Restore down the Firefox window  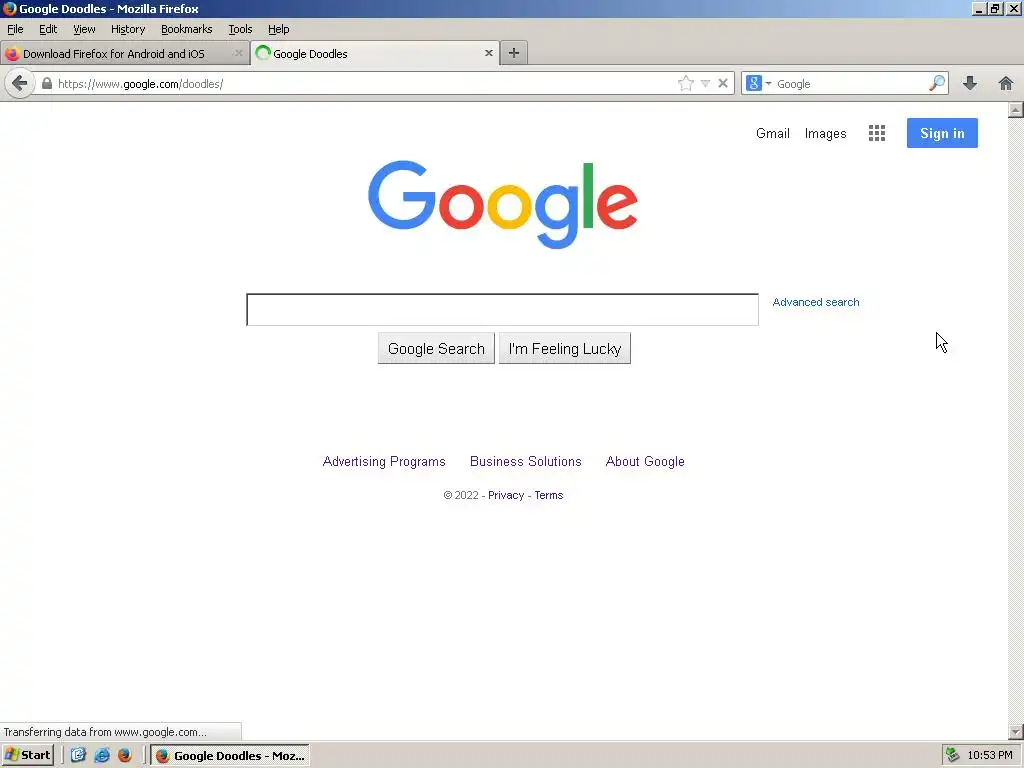tap(995, 8)
